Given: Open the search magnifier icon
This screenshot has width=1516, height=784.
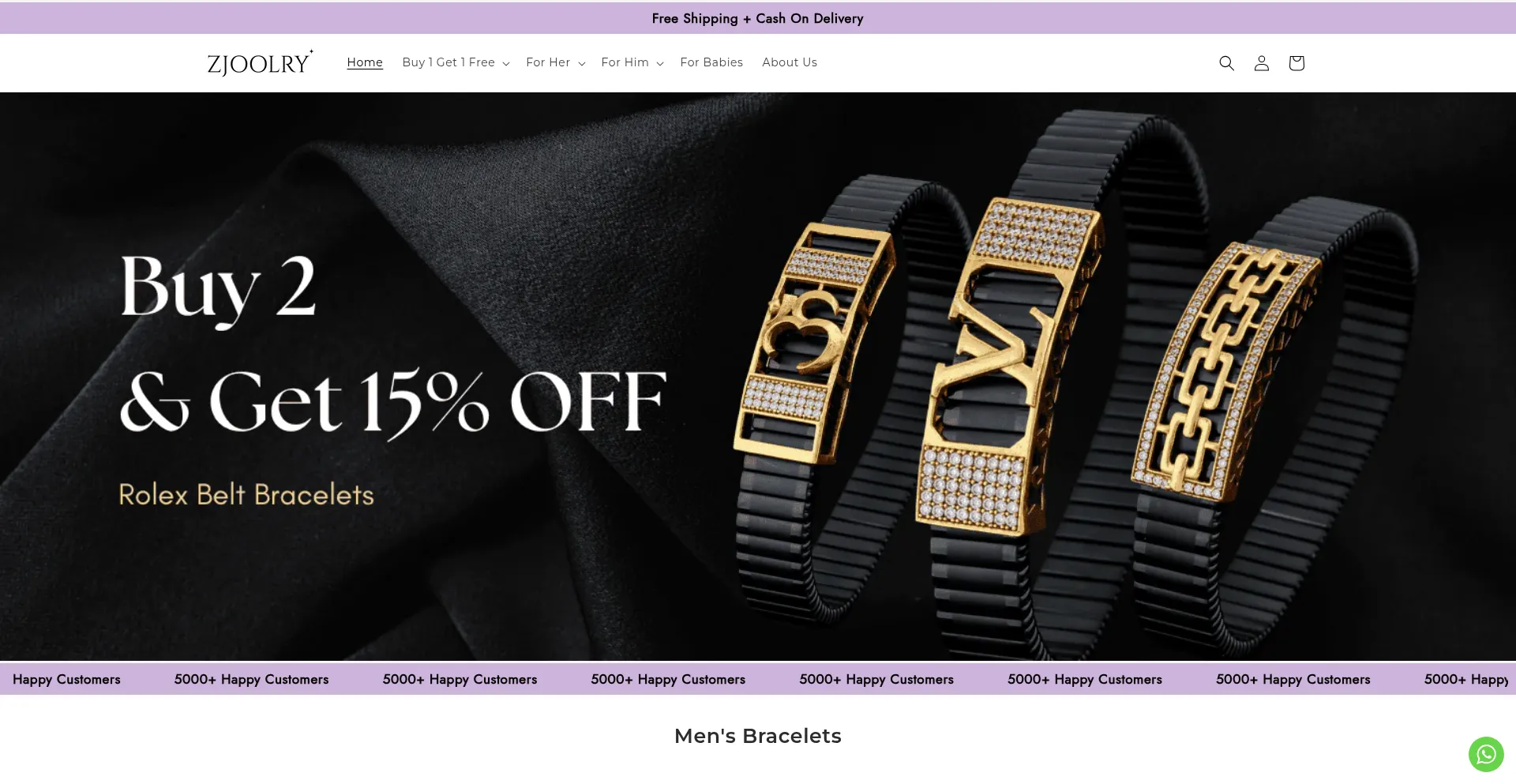Looking at the screenshot, I should (1226, 63).
